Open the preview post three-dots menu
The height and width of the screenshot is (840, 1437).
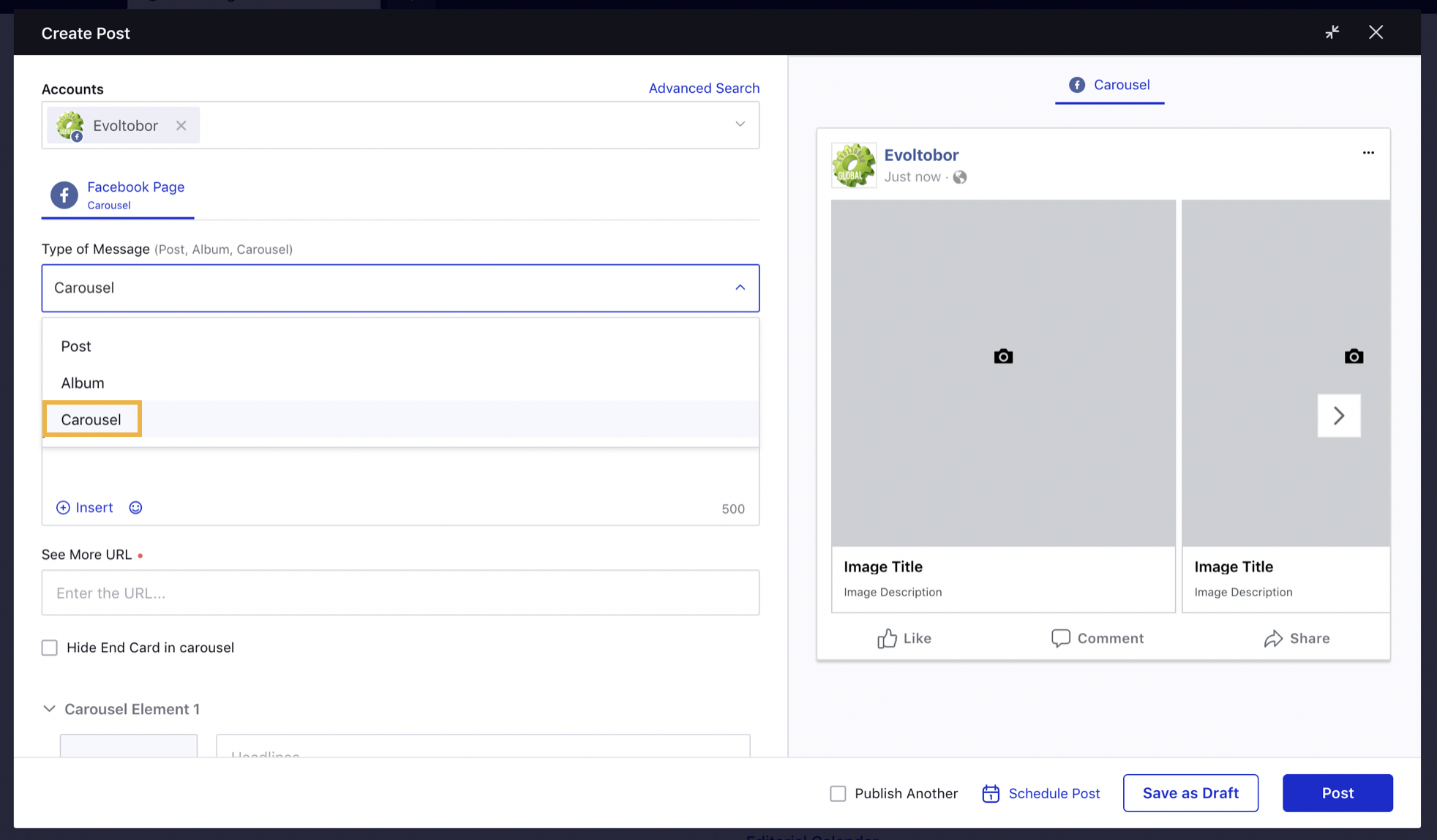tap(1368, 153)
